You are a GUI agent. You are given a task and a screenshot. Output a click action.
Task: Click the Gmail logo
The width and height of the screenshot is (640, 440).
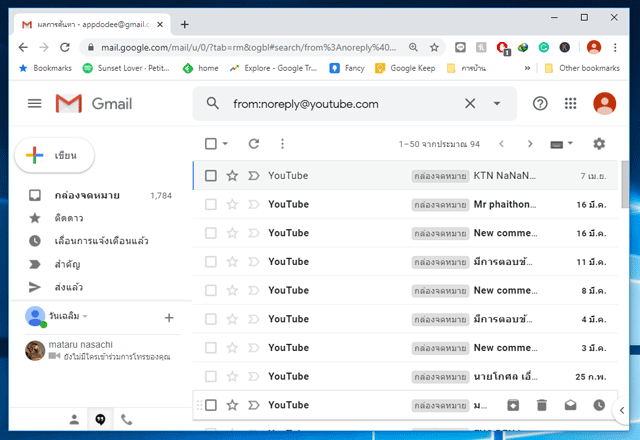94,104
